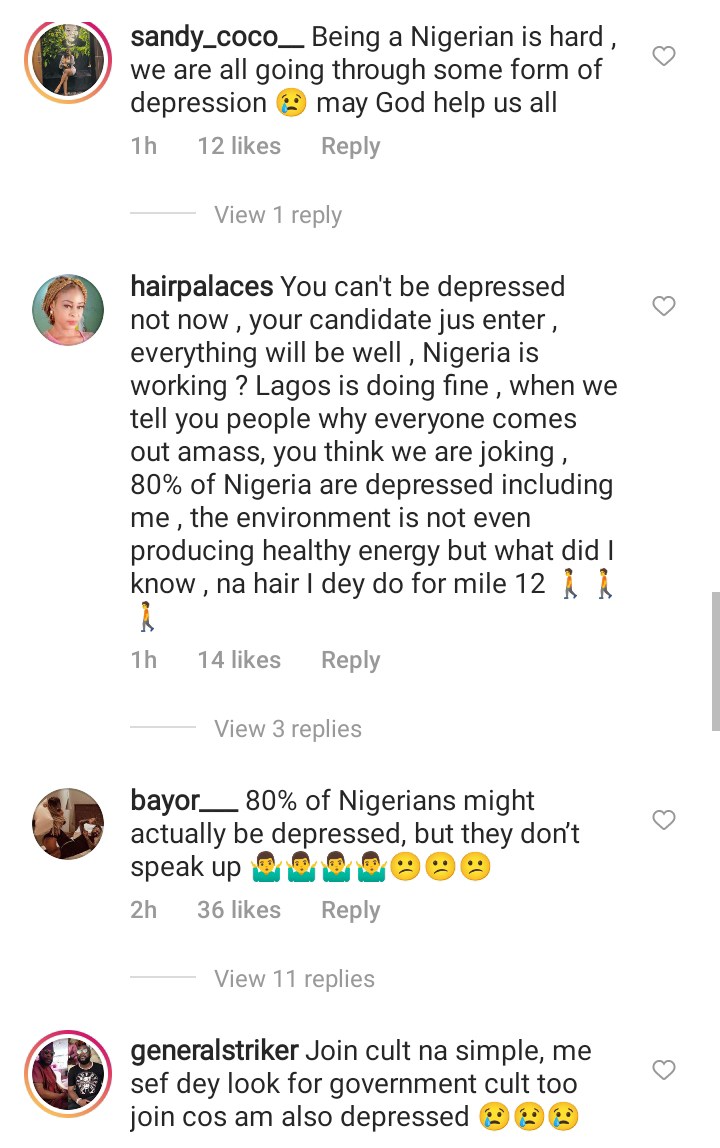Like sandy_coco__'s comment with the heart
This screenshot has width=720, height=1148.
(664, 57)
